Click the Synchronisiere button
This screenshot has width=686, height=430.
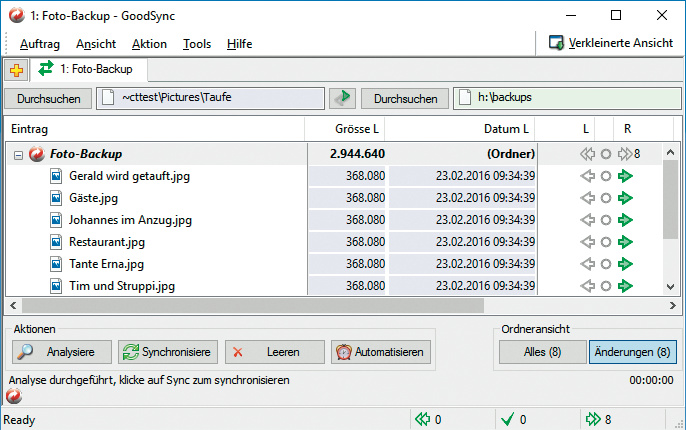(x=168, y=352)
